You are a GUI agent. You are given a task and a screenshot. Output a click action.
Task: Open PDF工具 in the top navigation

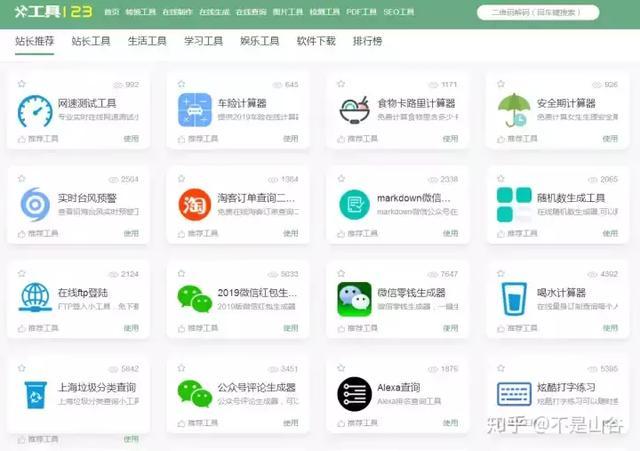[x=361, y=12]
